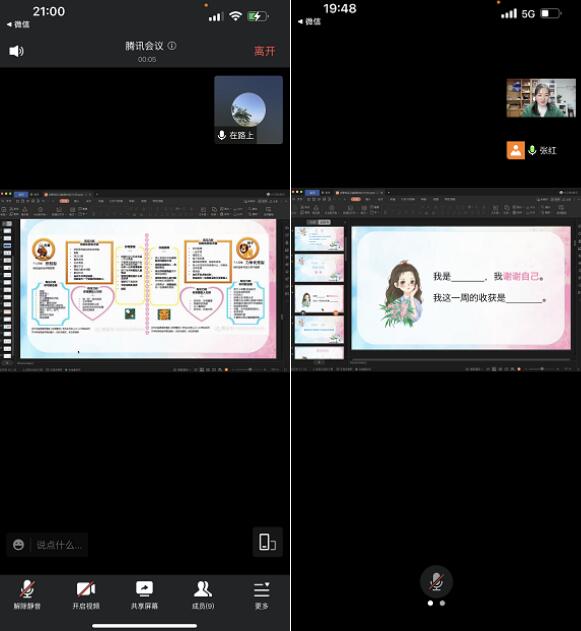Tap the speaker audio output icon

16,51
